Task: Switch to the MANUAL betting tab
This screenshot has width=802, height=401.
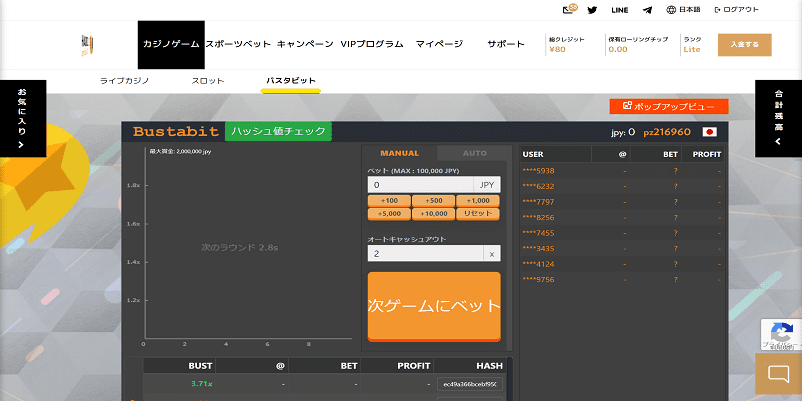Action: (x=399, y=153)
